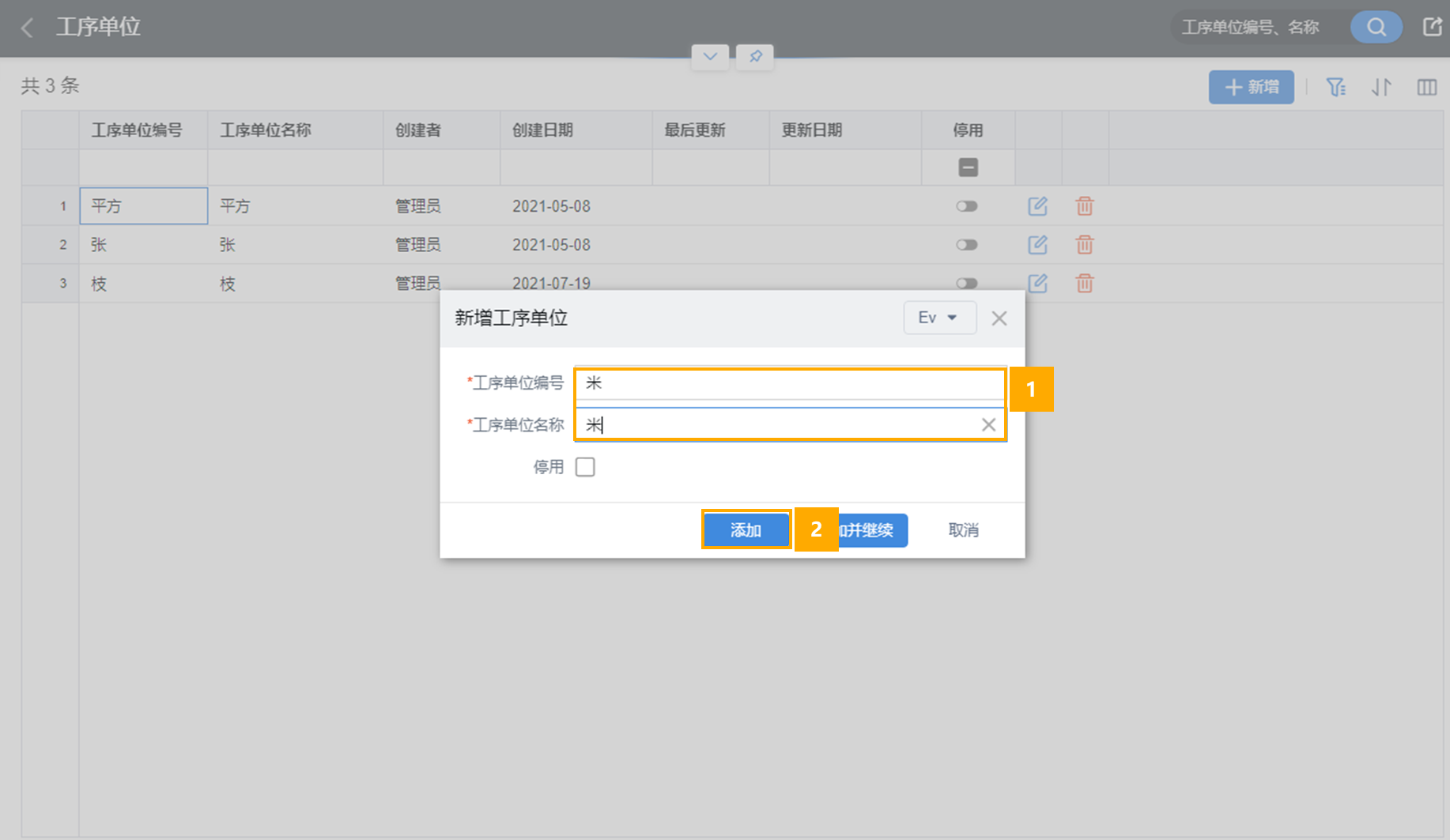Click the 2021-05-08 date in row 1

[x=551, y=206]
